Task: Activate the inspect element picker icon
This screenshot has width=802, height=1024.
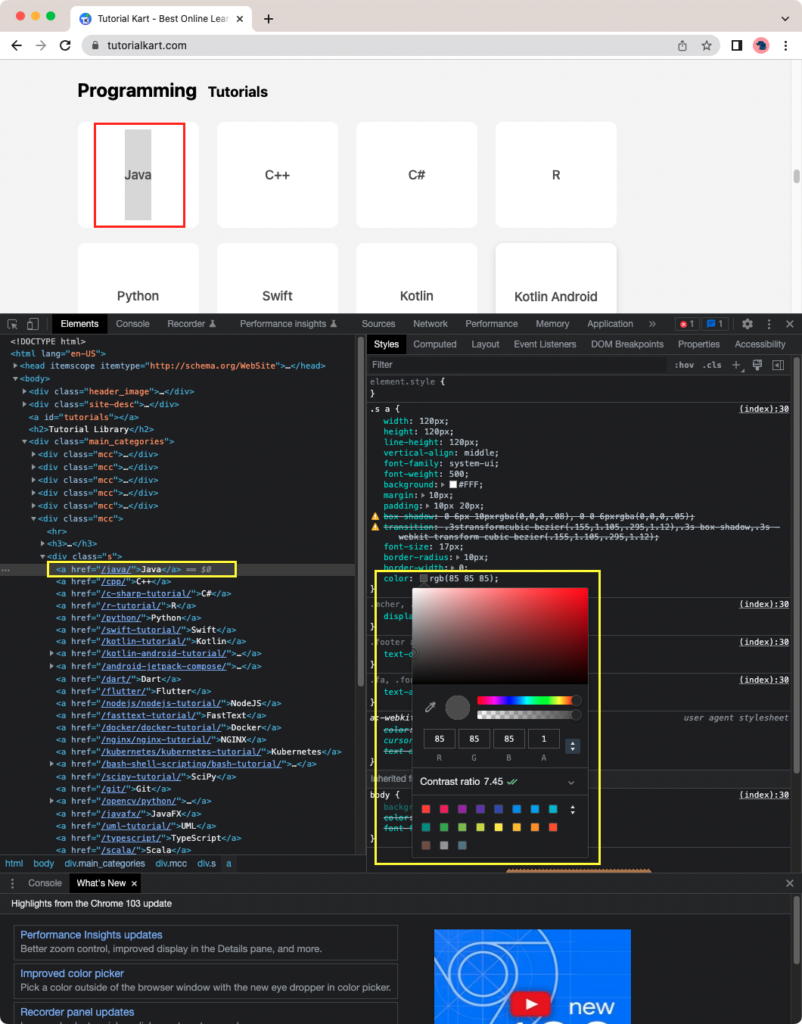Action: pyautogui.click(x=13, y=324)
